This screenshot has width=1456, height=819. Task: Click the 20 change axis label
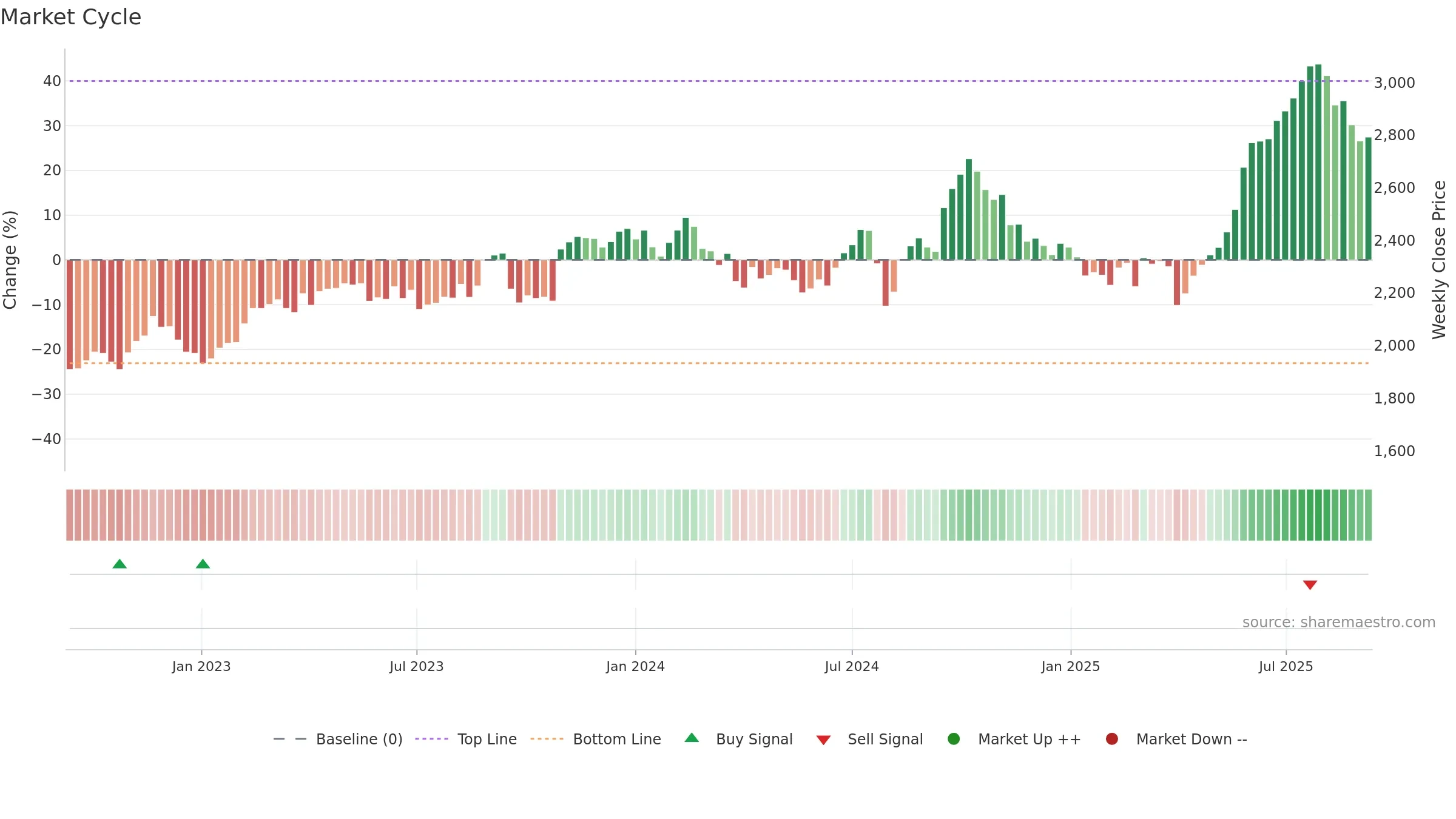pyautogui.click(x=52, y=170)
